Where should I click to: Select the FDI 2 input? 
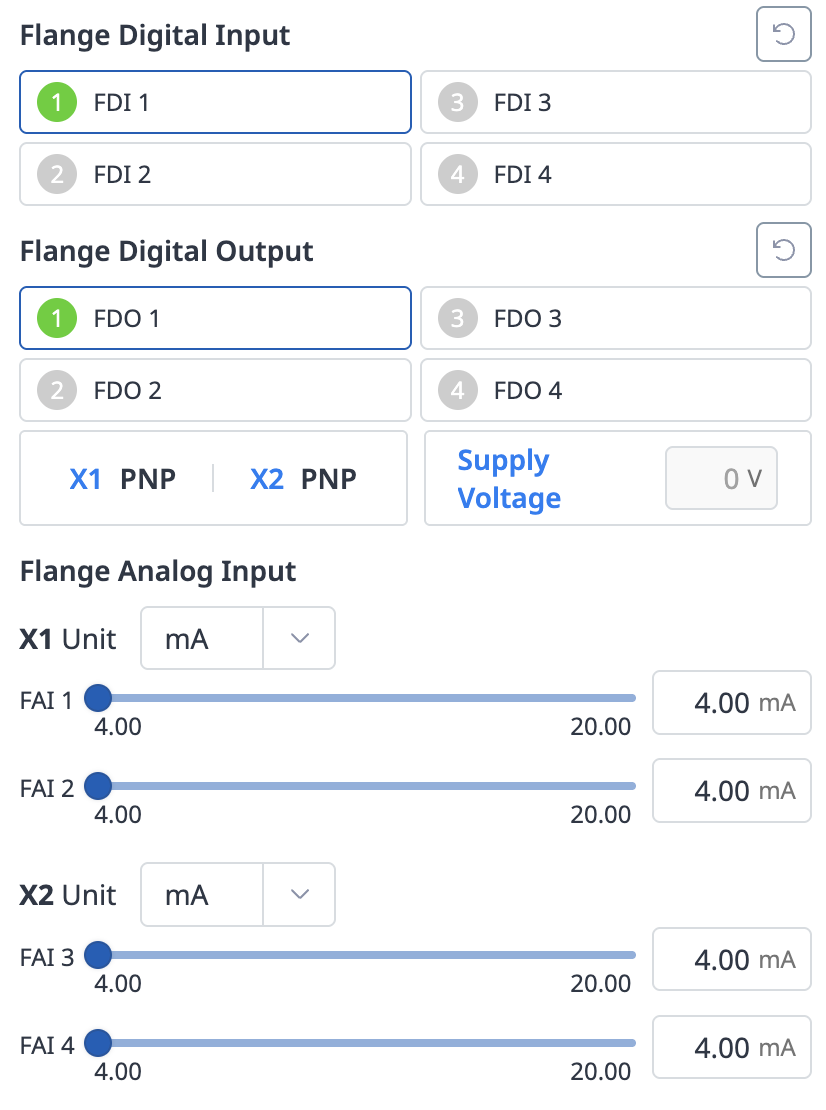click(215, 174)
